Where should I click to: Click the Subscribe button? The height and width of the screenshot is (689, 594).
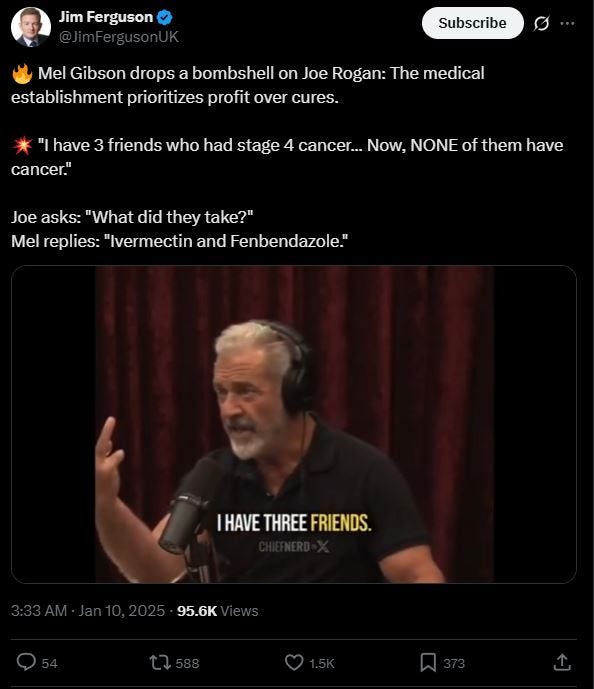pos(472,23)
